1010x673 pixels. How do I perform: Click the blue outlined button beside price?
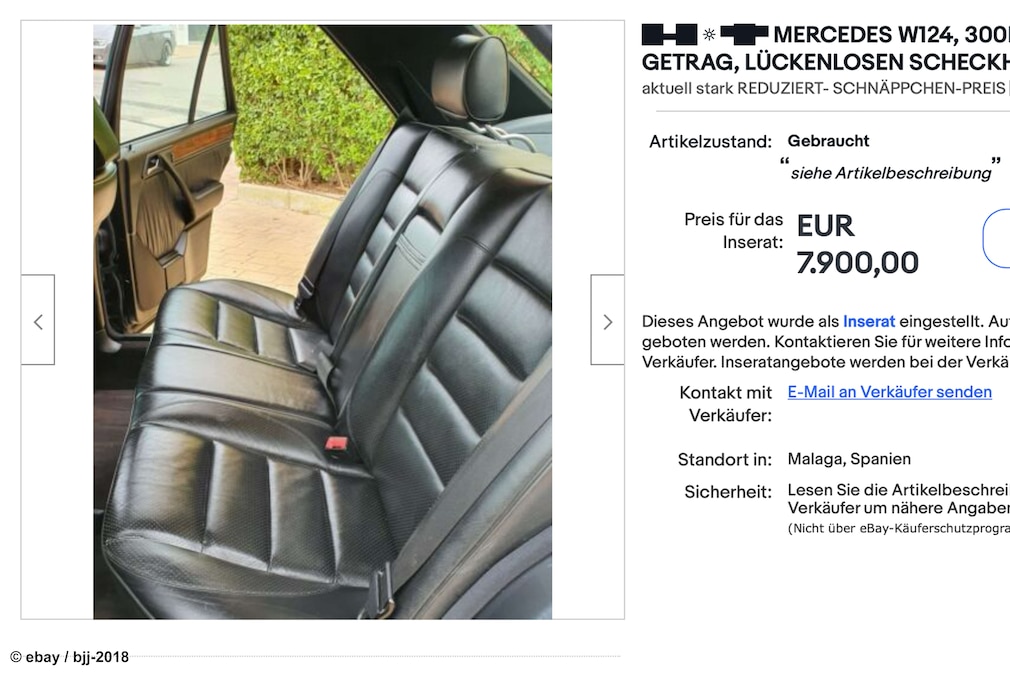(x=996, y=238)
